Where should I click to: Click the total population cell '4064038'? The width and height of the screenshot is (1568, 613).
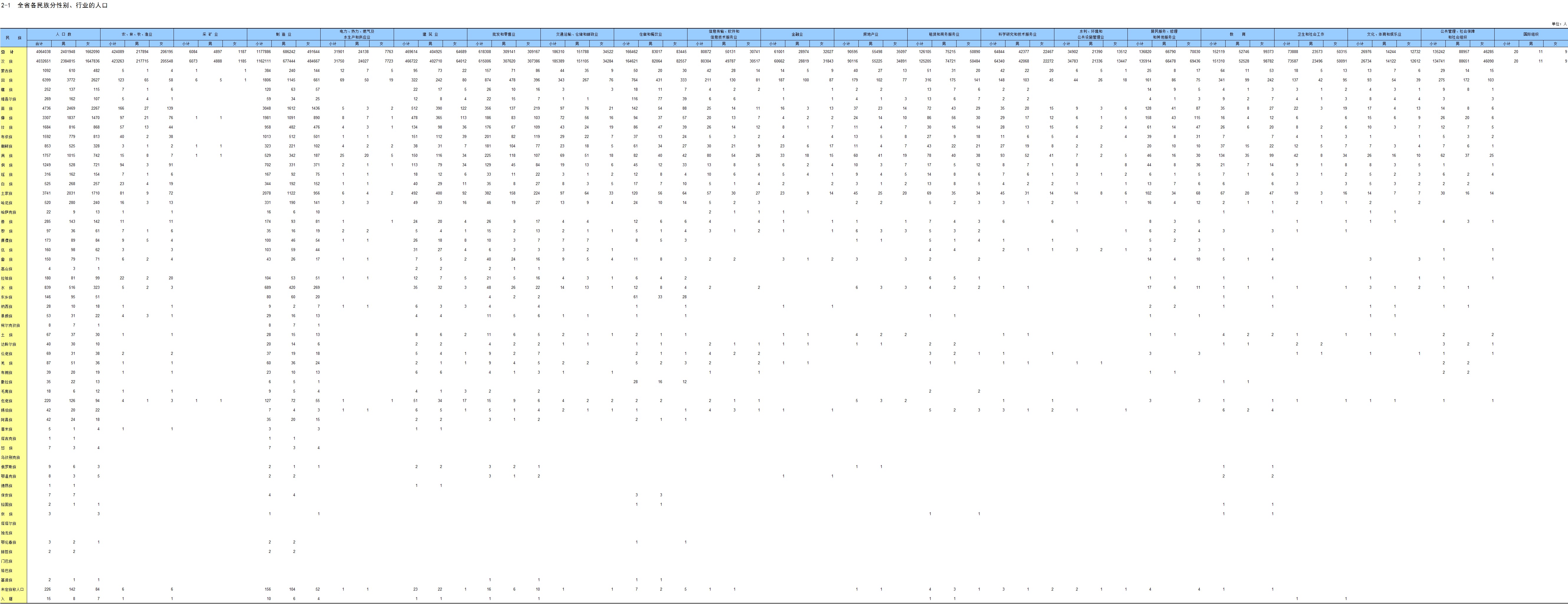coord(43,52)
